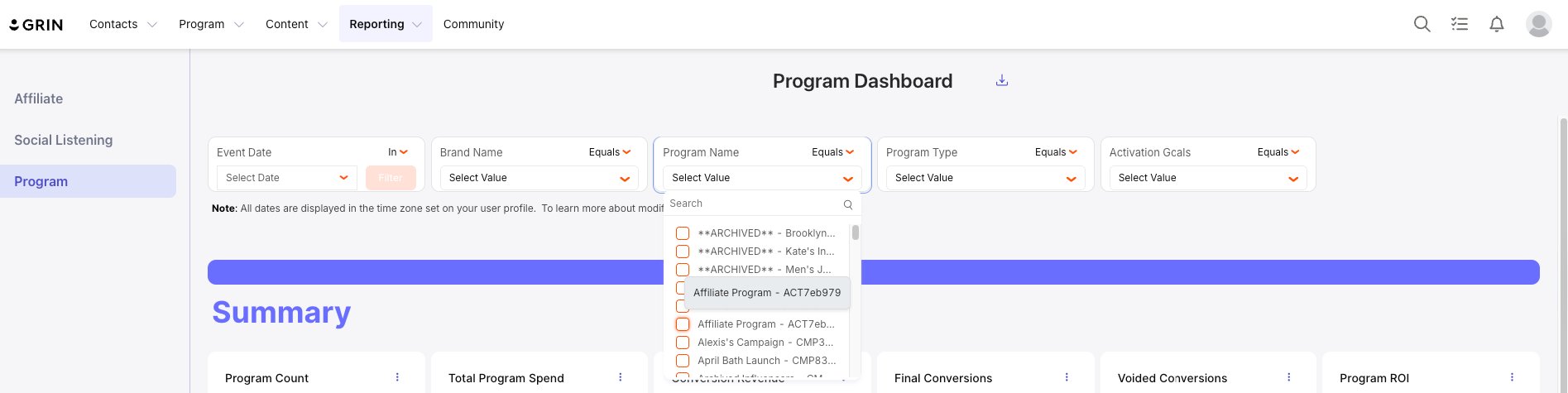The height and width of the screenshot is (393, 1568).
Task: Click the GRIN logo
Action: coord(36,25)
